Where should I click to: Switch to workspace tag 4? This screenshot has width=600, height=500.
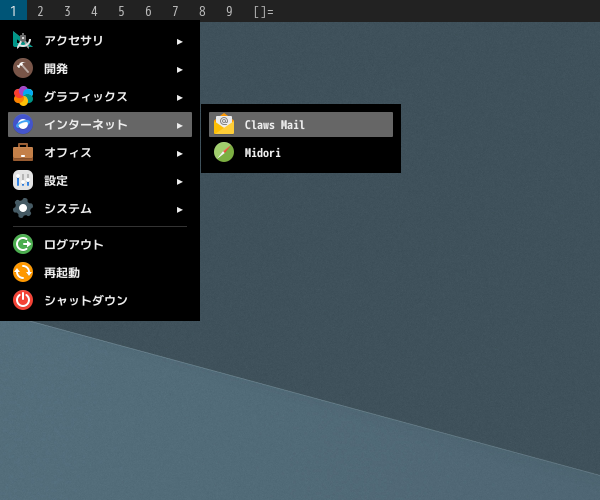click(x=94, y=11)
